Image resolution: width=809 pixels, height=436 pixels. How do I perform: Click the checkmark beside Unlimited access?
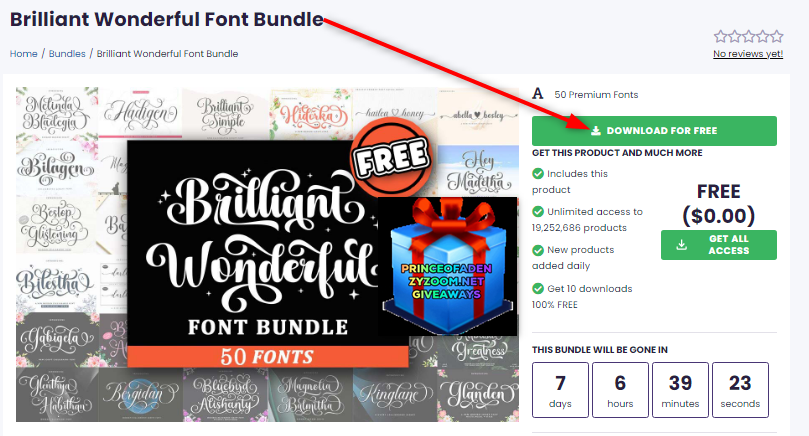(x=538, y=212)
